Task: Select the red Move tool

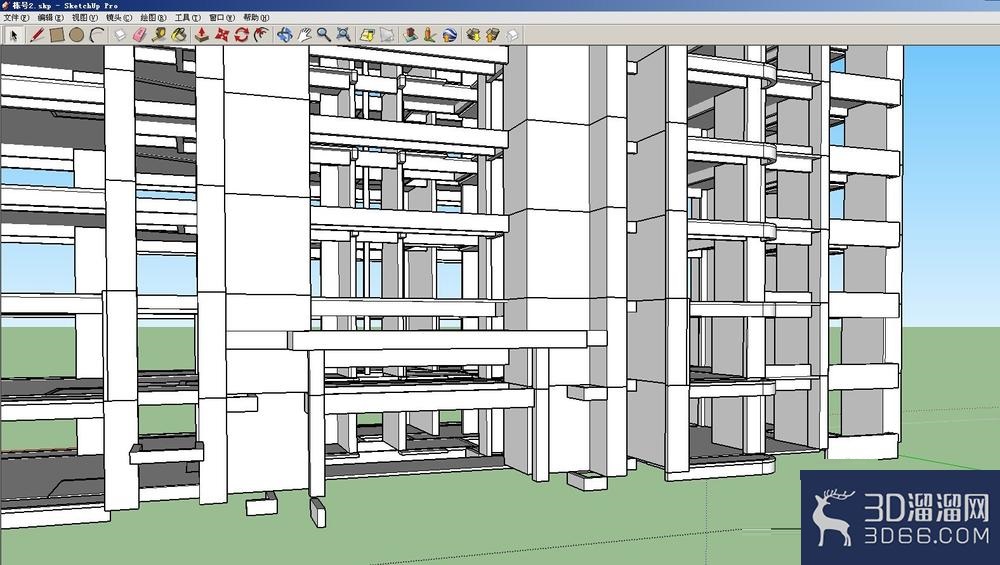Action: (x=221, y=35)
